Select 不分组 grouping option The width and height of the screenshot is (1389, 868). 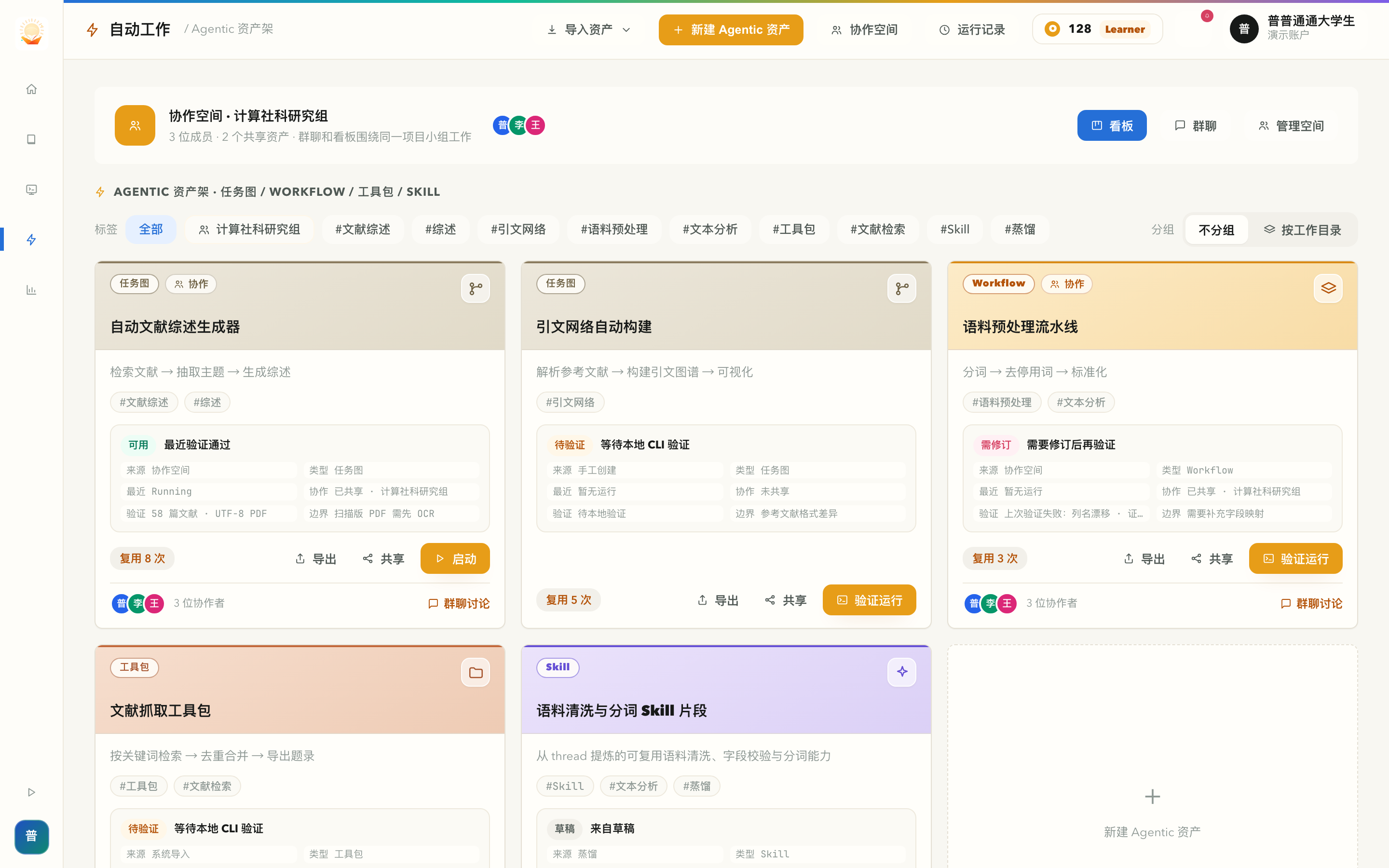click(1216, 230)
